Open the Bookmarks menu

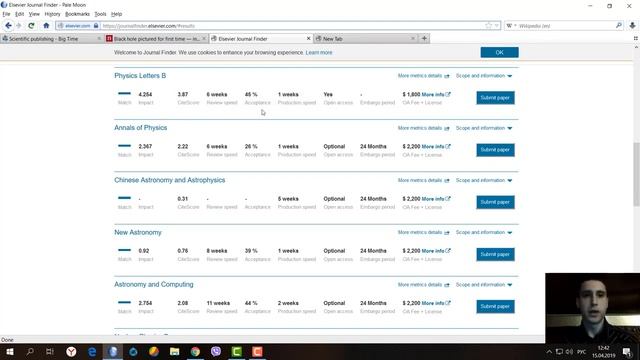click(77, 14)
